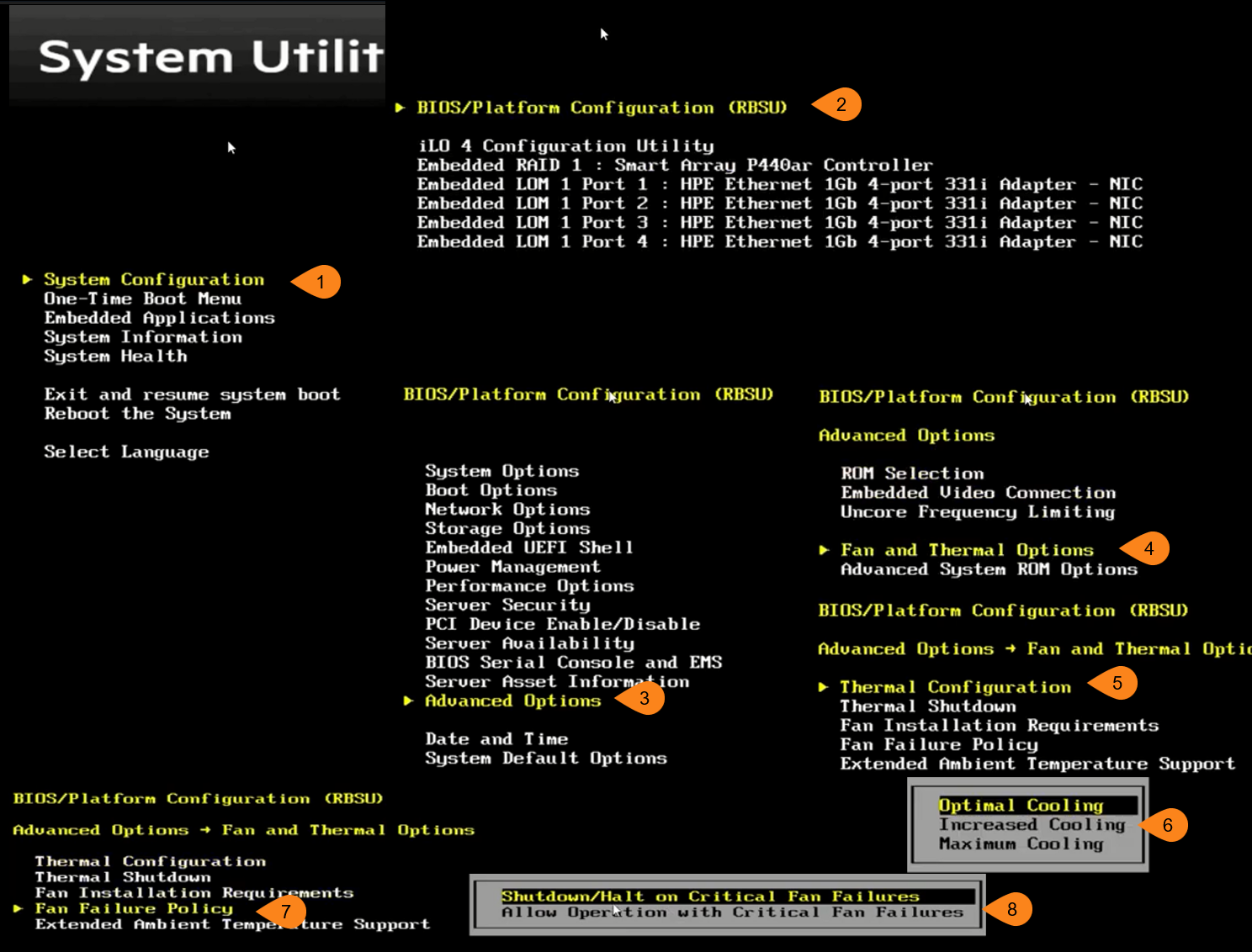Image resolution: width=1252 pixels, height=952 pixels.
Task: Open ROM Selection
Action: pyautogui.click(x=912, y=473)
